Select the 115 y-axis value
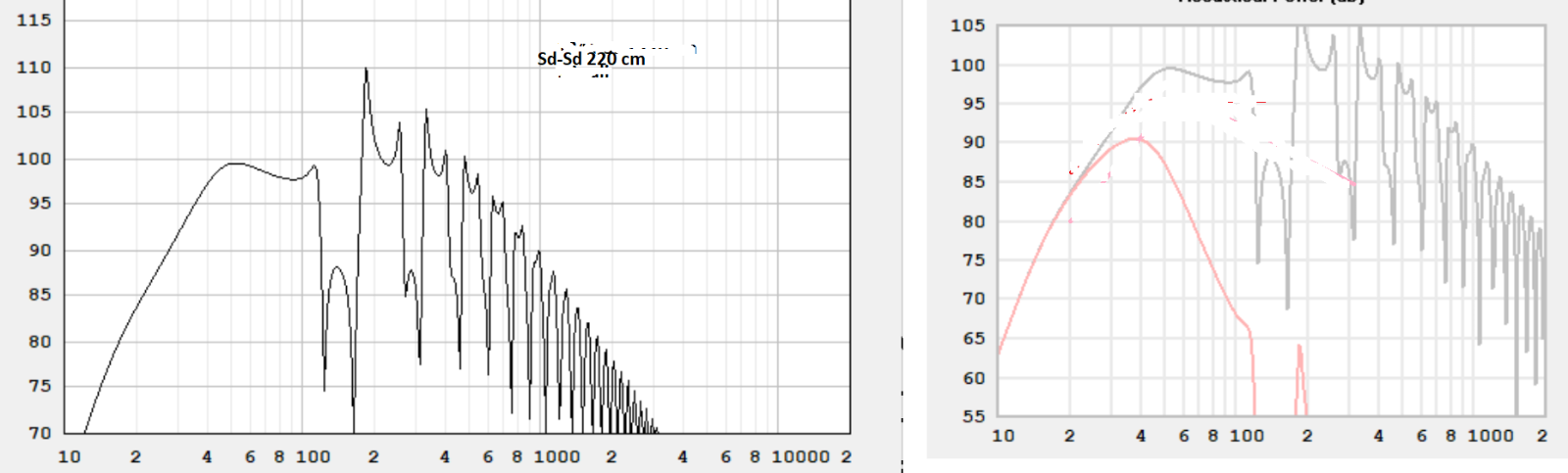 point(34,21)
